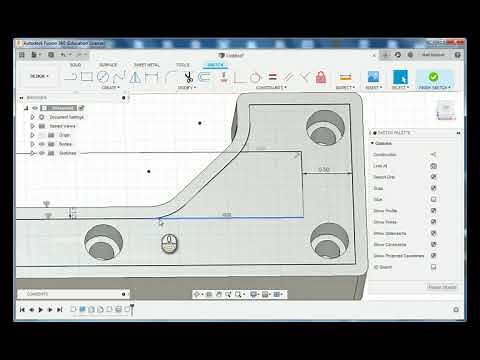The image size is (480, 360).
Task: Toggle the Show Constraints checkbox
Action: pos(433,244)
